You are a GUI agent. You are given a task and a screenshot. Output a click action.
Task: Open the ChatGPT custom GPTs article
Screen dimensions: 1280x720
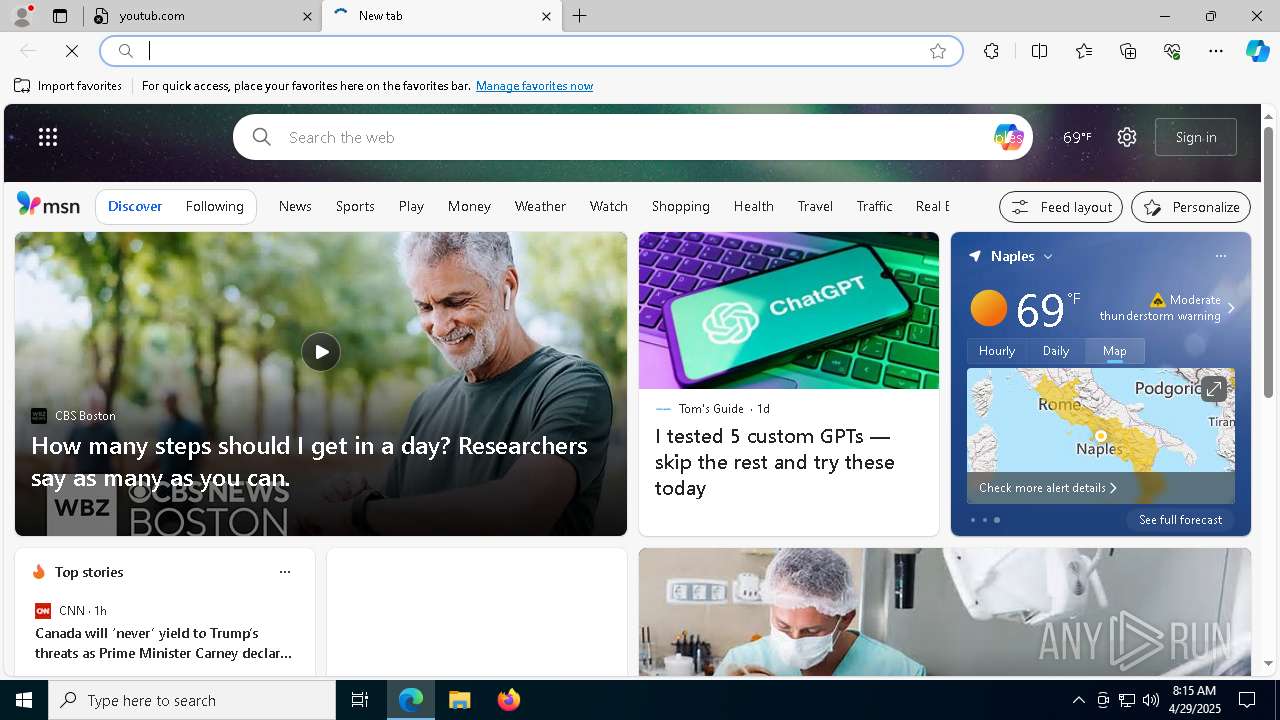(x=775, y=462)
